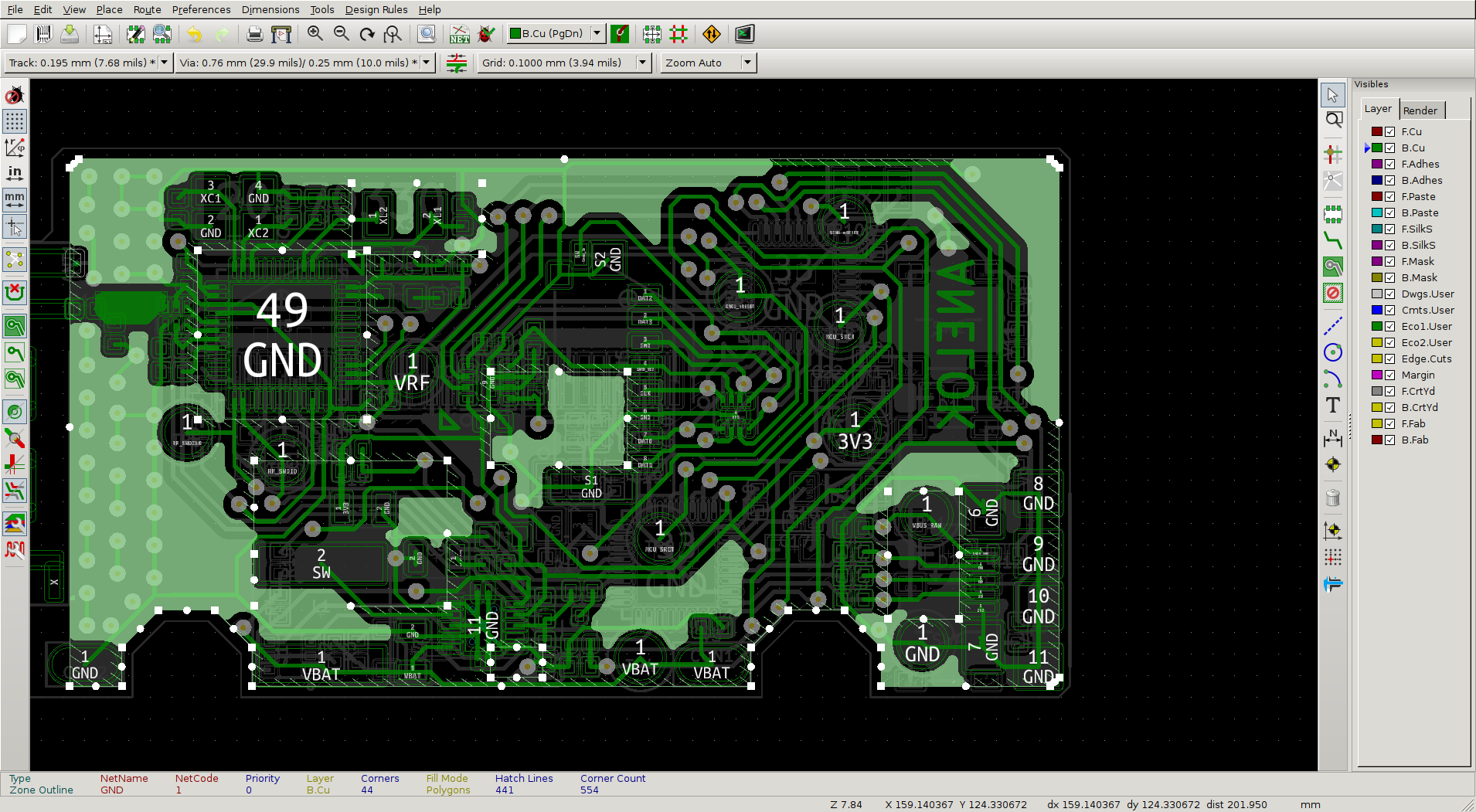Open the Zoom Auto dropdown

[x=747, y=63]
